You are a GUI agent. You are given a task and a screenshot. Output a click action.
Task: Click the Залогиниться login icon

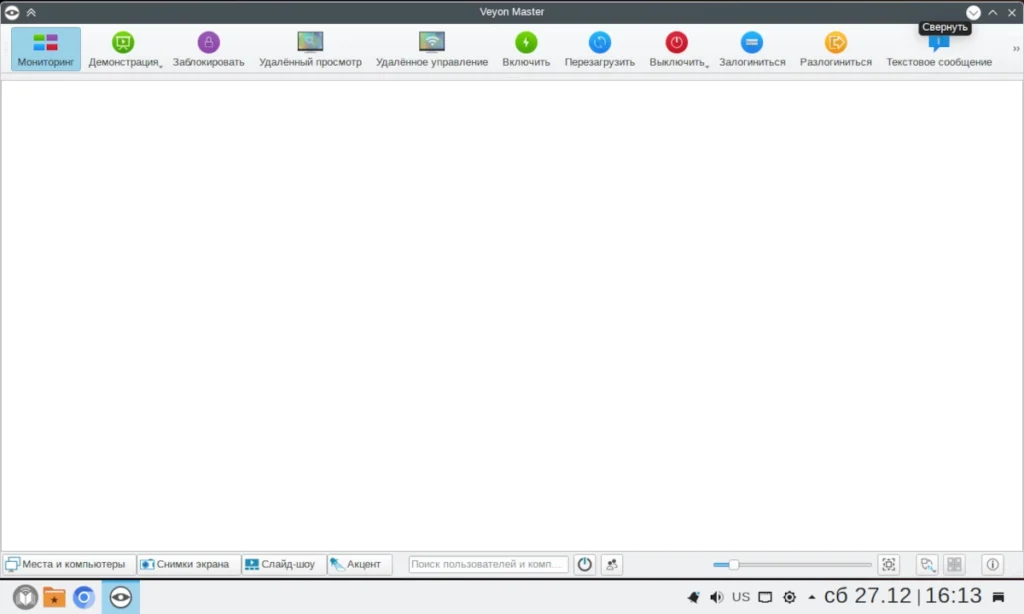[x=752, y=42]
